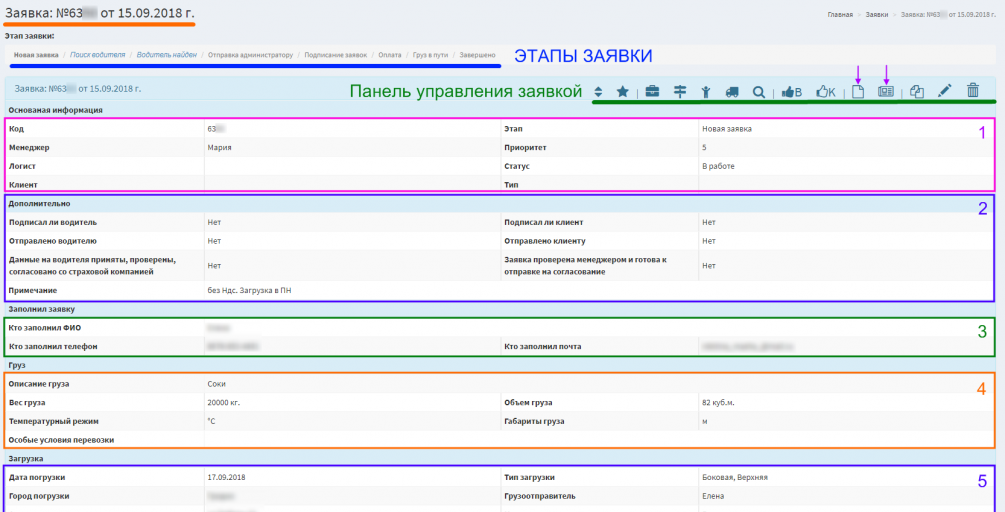This screenshot has height=512, width=1005.
Task: Click the Логист field label
Action: coord(22,166)
